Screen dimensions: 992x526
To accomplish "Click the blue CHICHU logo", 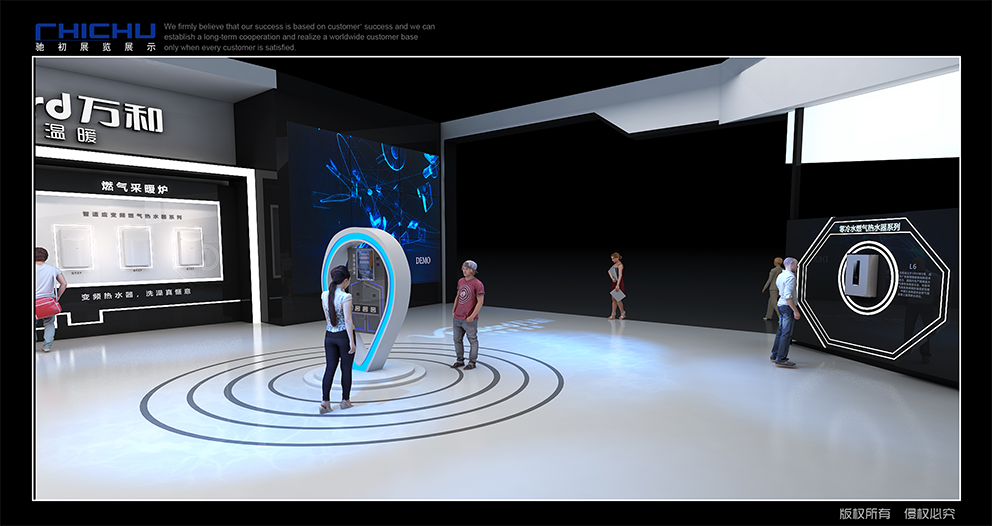I will point(96,32).
